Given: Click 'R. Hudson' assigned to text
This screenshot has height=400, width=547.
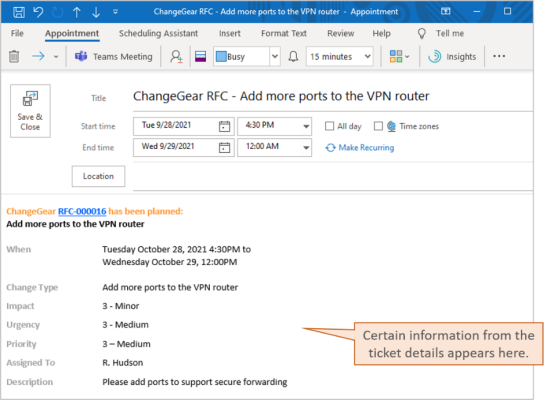Looking at the screenshot, I should 122,363.
